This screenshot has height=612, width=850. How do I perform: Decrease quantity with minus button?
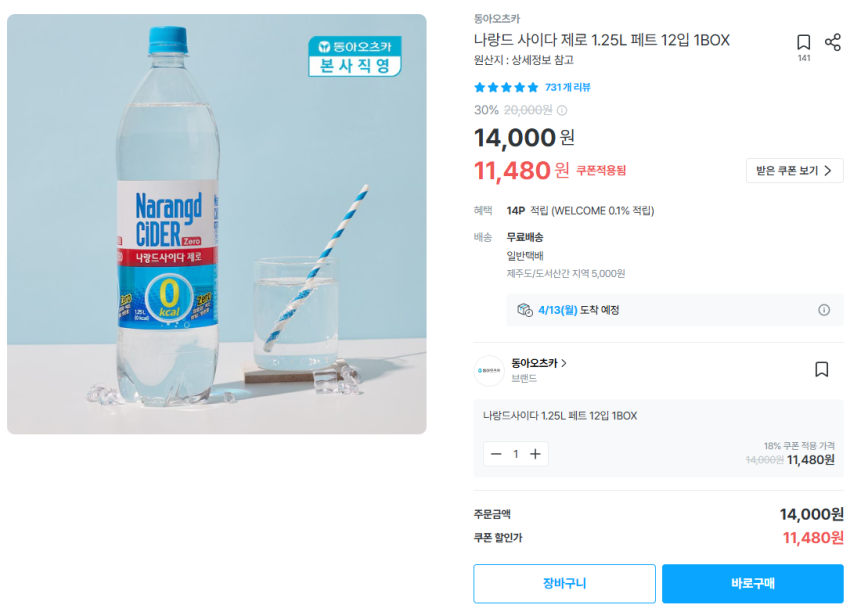496,454
